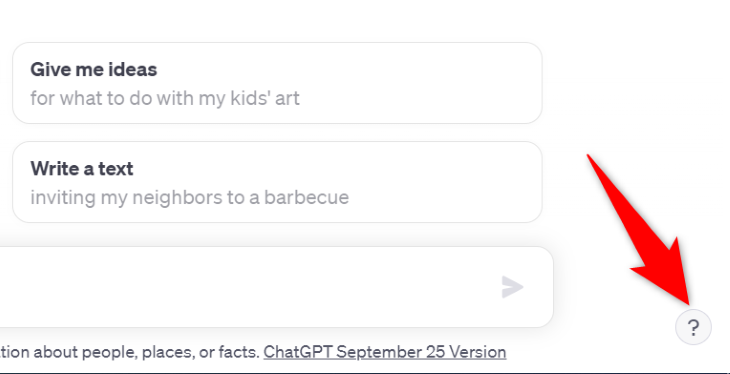
Task: View release notes via the Version link
Action: pyautogui.click(x=385, y=352)
